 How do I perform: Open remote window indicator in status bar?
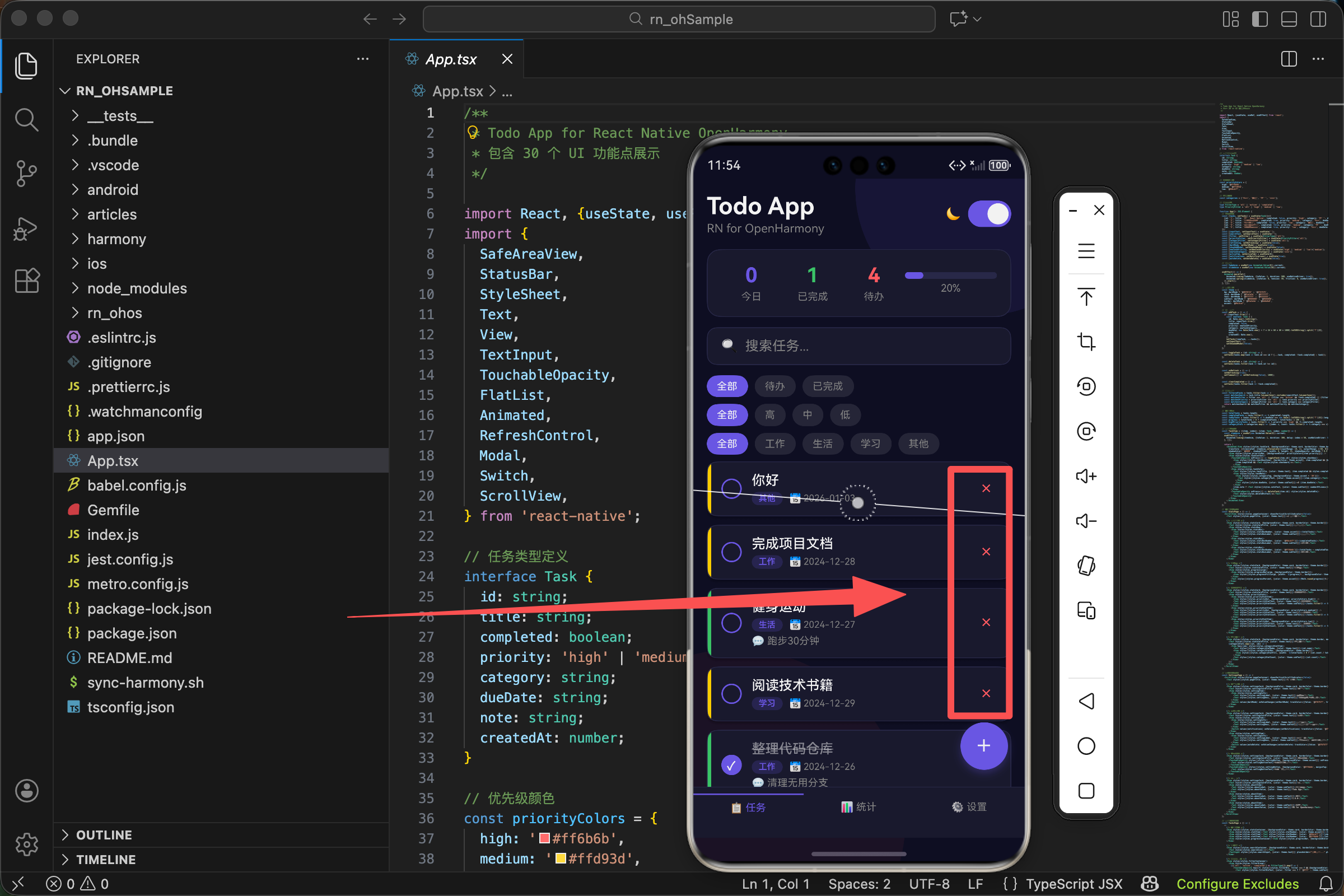click(18, 884)
